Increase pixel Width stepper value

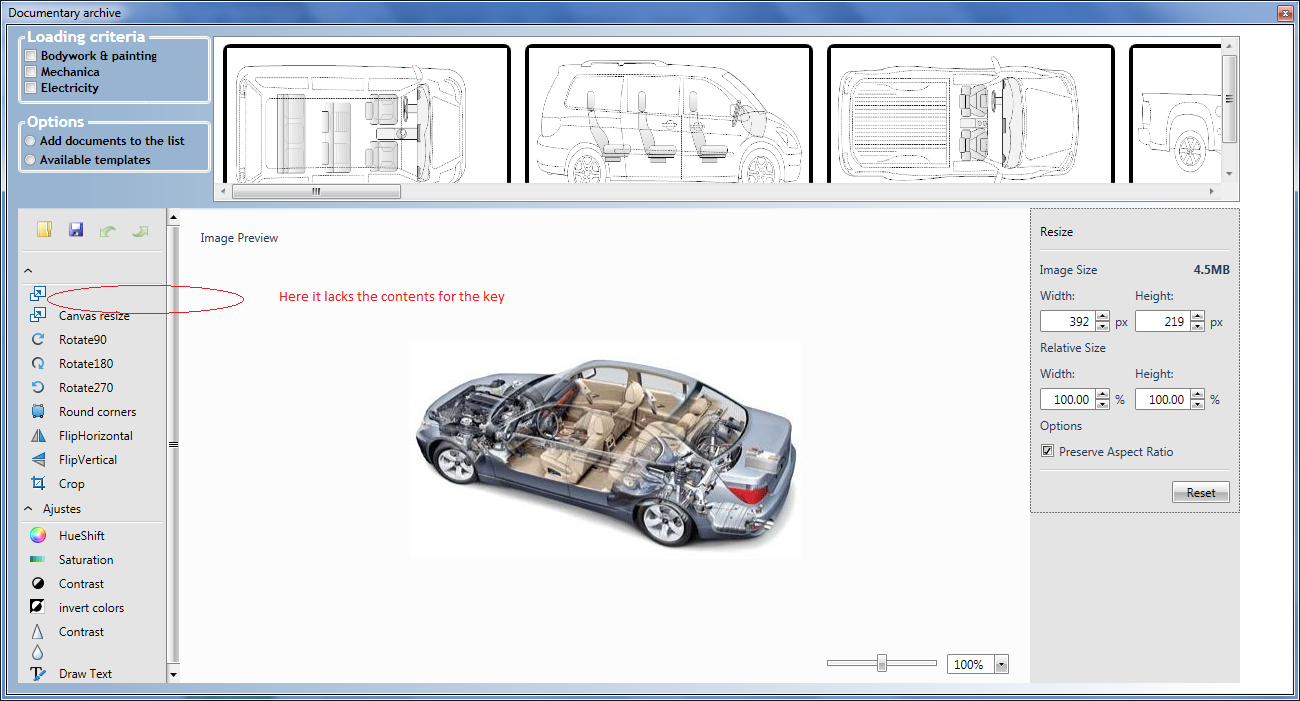coord(1103,317)
